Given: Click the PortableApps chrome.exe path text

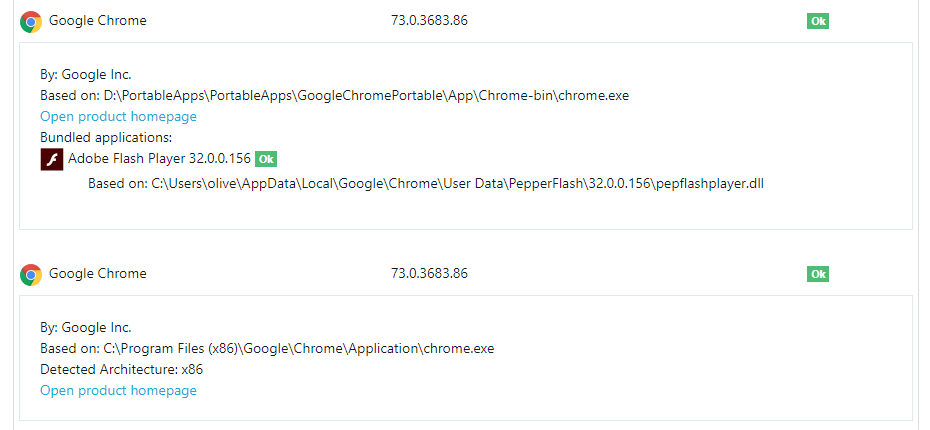Looking at the screenshot, I should (x=367, y=95).
